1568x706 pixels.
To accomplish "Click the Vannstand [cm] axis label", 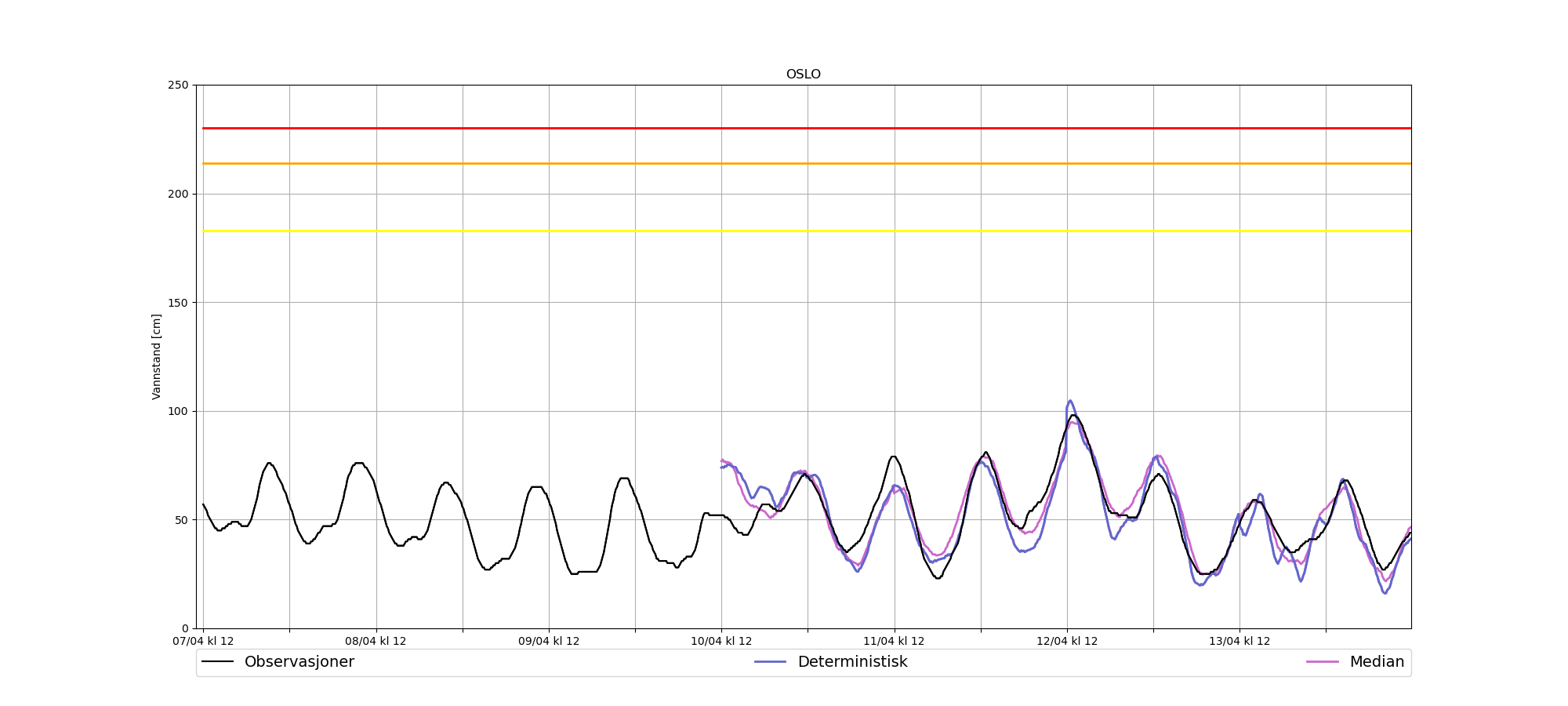I will tap(157, 357).
